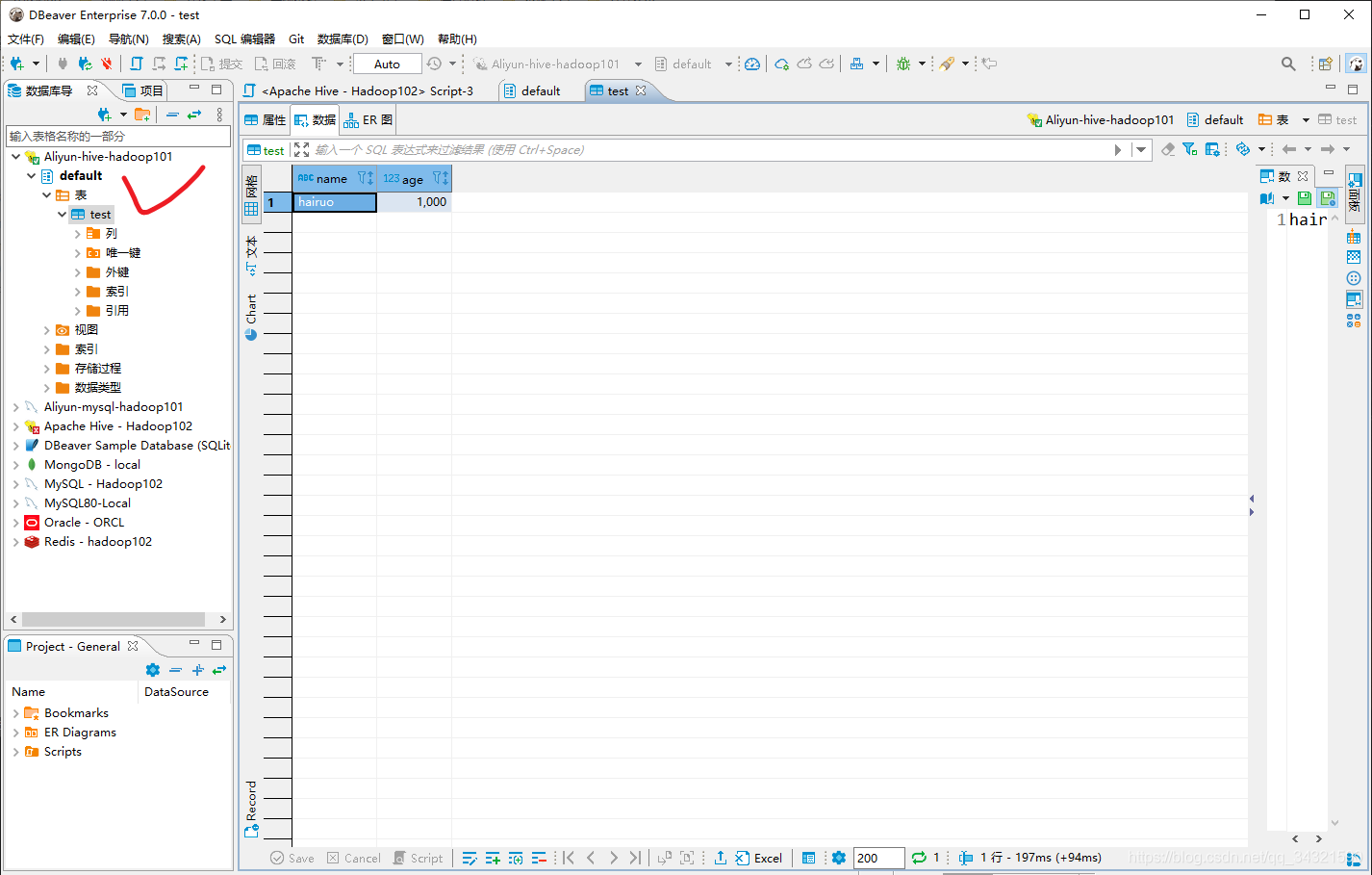Collapse the Aliyun-hive-hadoop101 connection node
This screenshot has height=875, width=1372.
pyautogui.click(x=15, y=156)
